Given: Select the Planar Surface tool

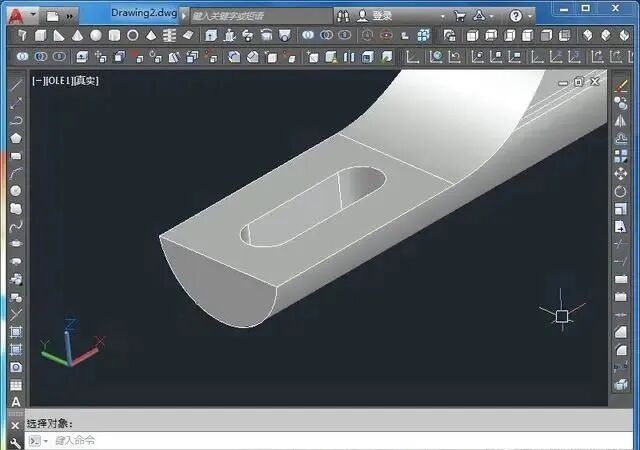Looking at the screenshot, I should 188,36.
